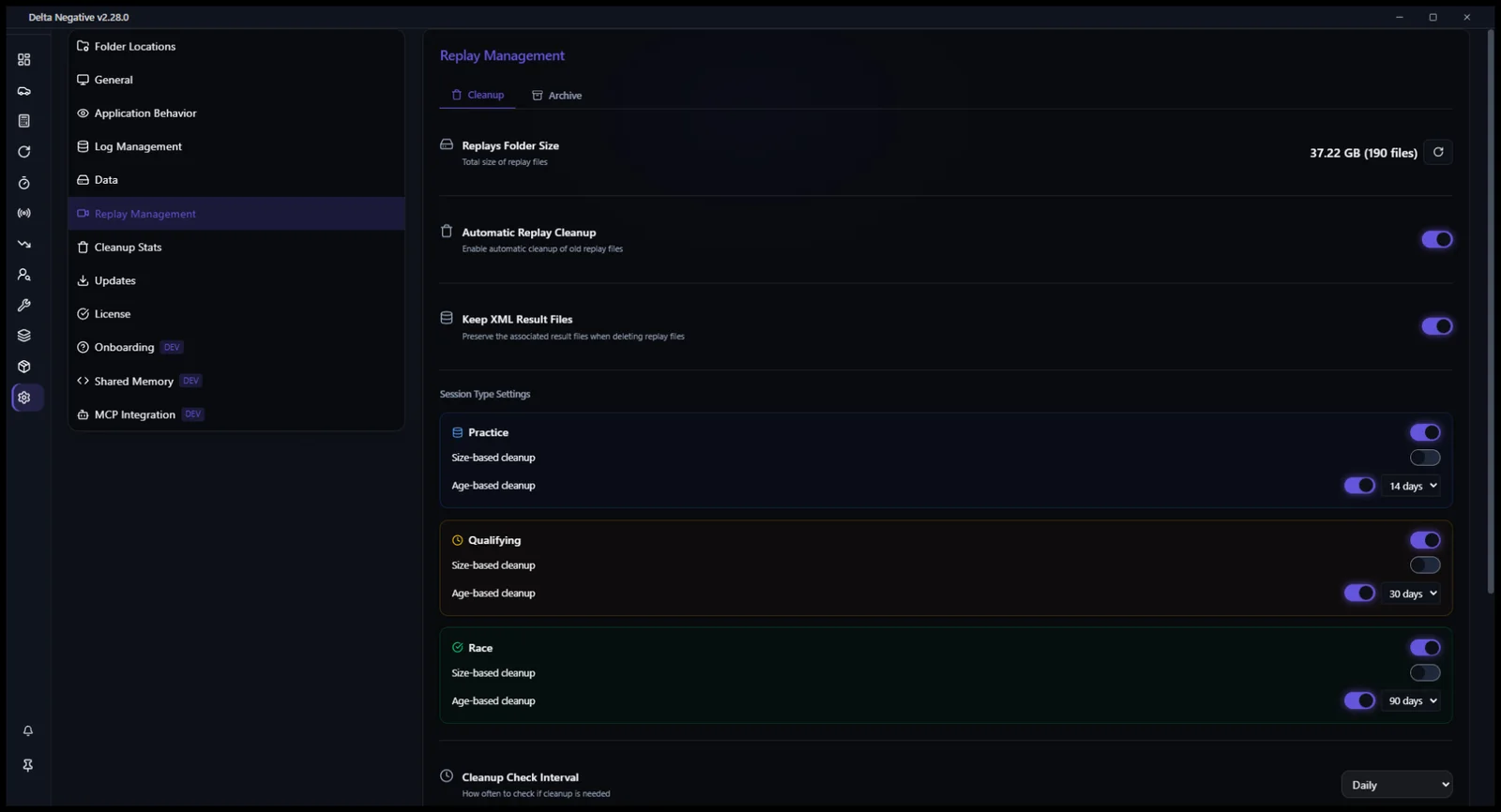Open the dashboard grid sidebar icon
This screenshot has height=812, width=1501.
click(x=24, y=60)
